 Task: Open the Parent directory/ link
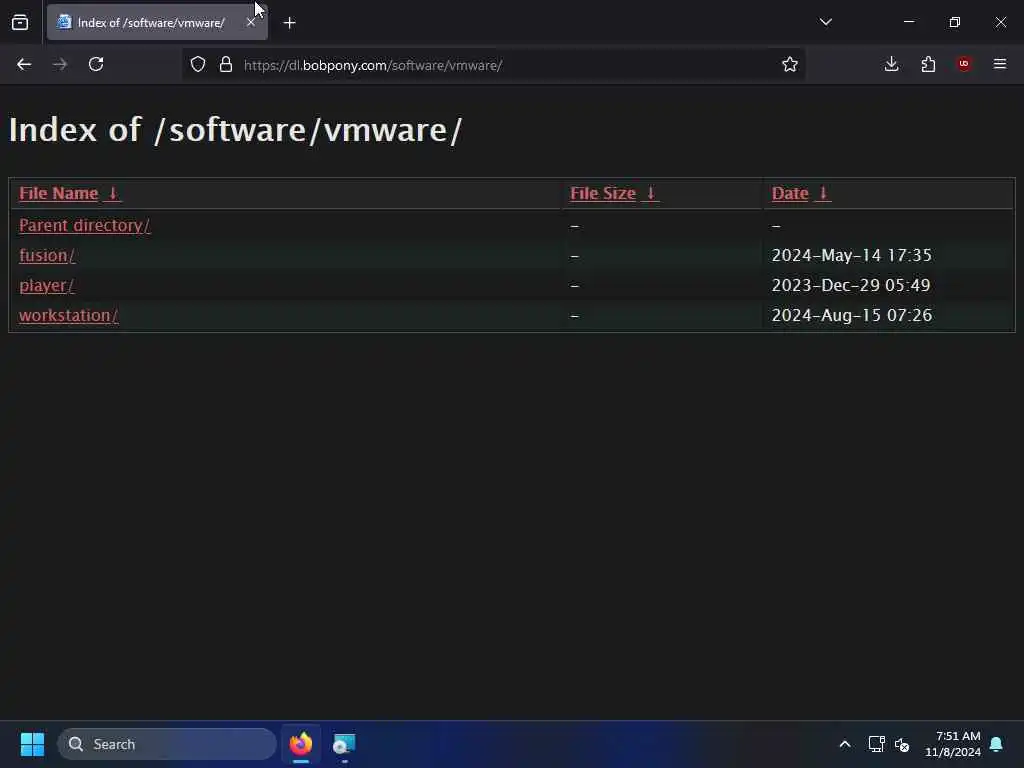(x=85, y=225)
